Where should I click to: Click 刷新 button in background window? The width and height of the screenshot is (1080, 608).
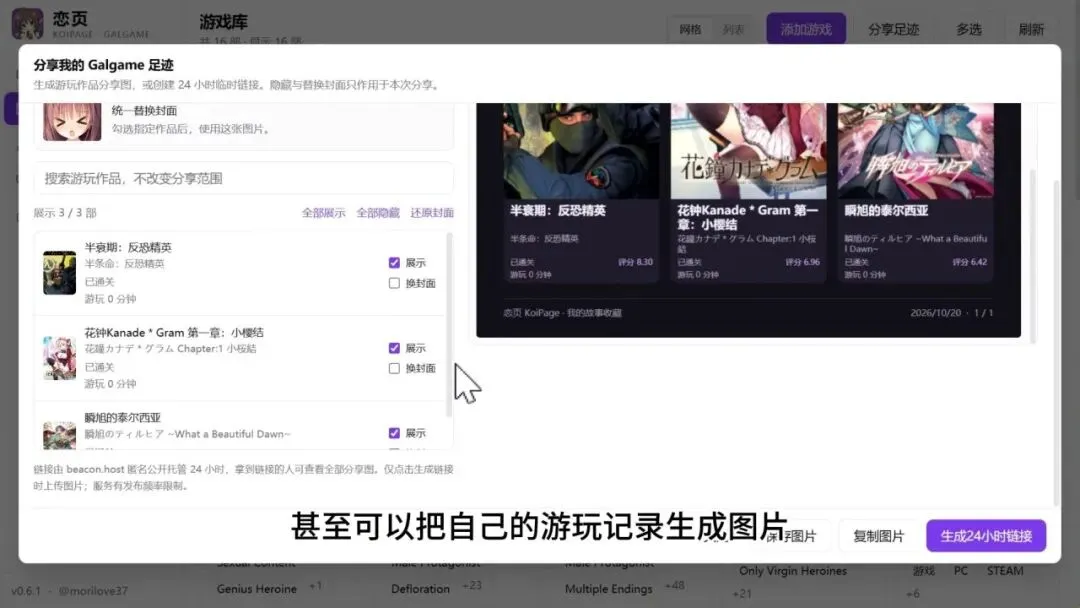click(x=1031, y=29)
